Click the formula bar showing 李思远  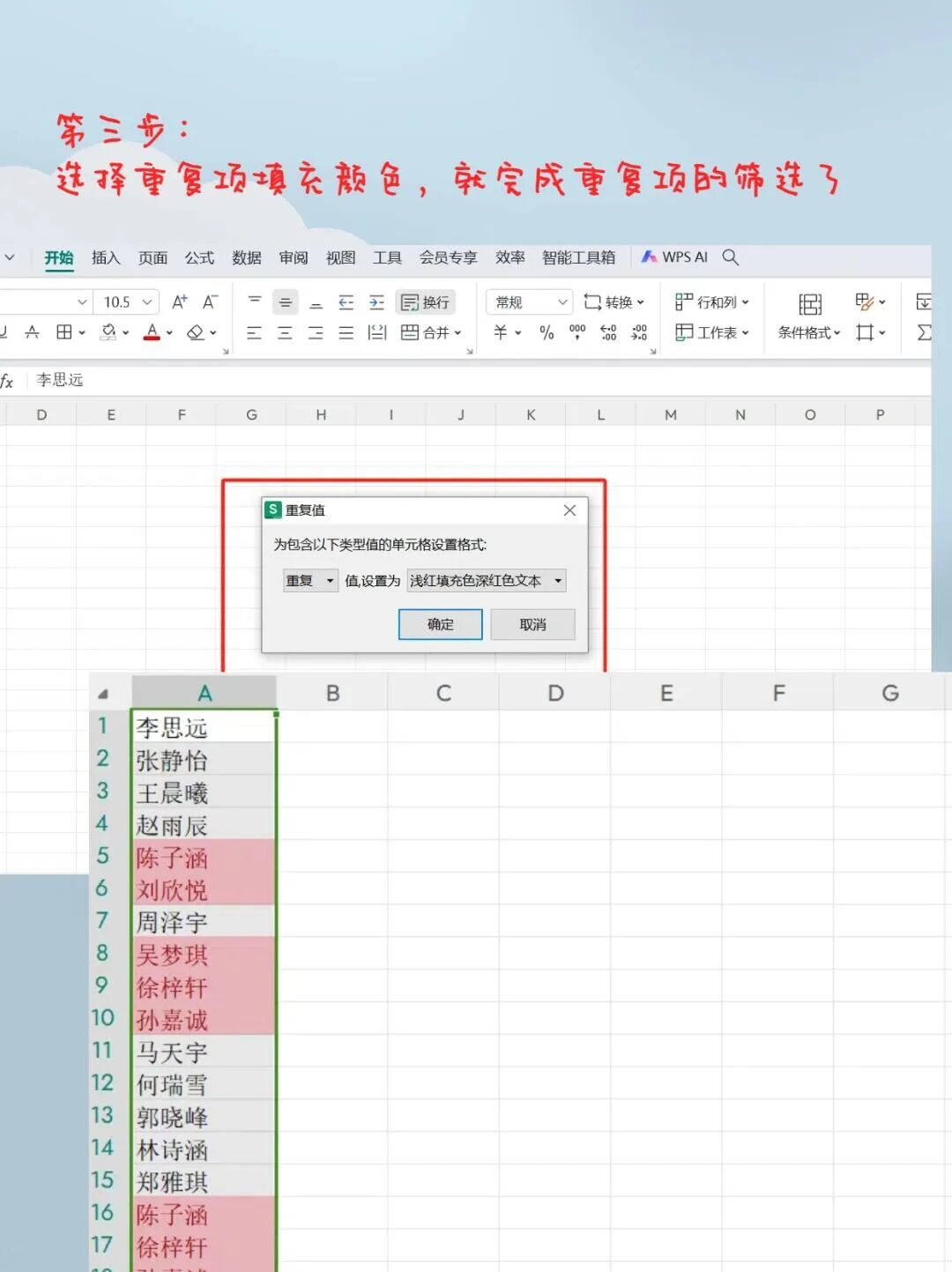coord(480,380)
